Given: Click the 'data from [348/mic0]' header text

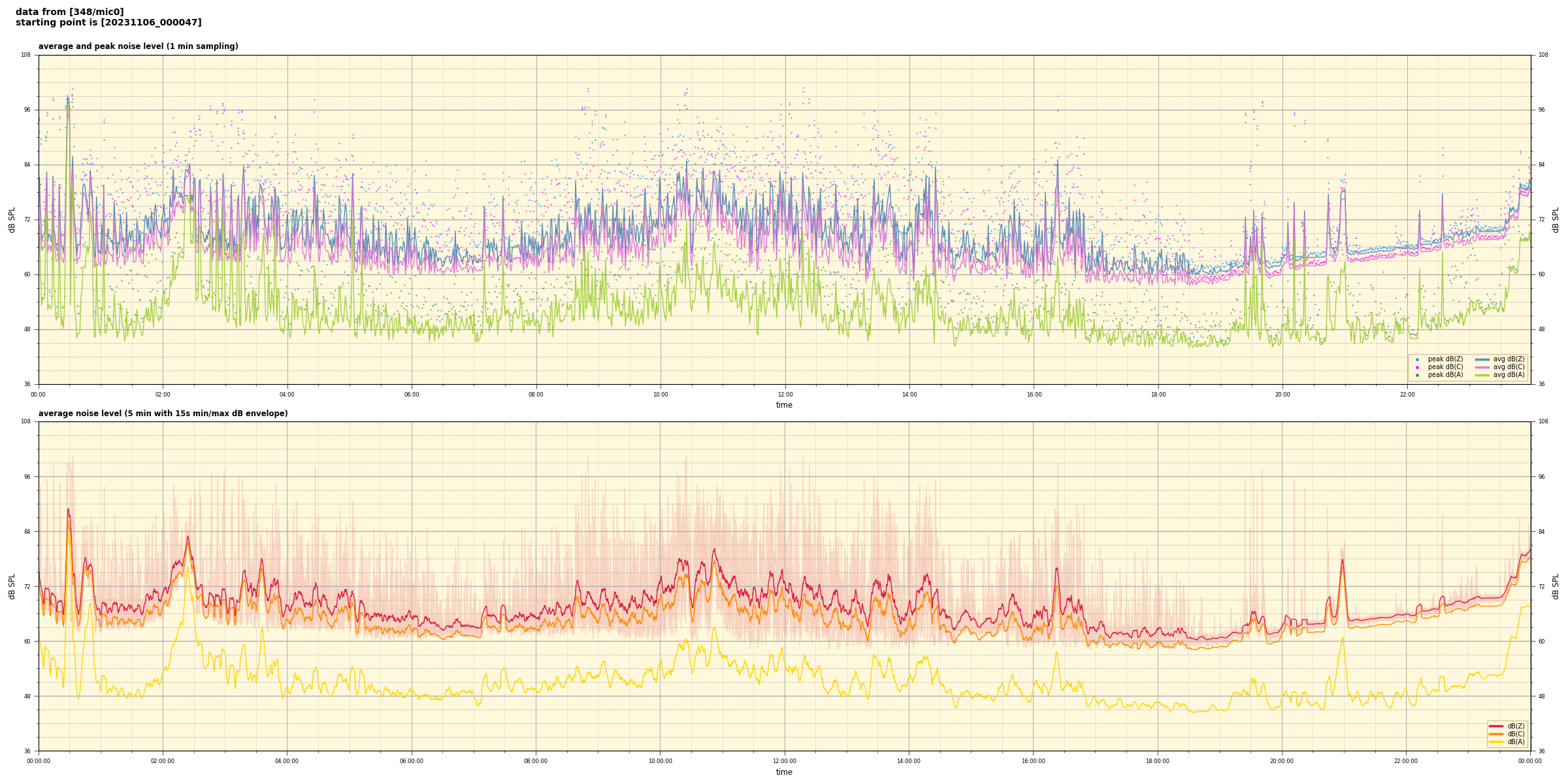Looking at the screenshot, I should [x=69, y=12].
